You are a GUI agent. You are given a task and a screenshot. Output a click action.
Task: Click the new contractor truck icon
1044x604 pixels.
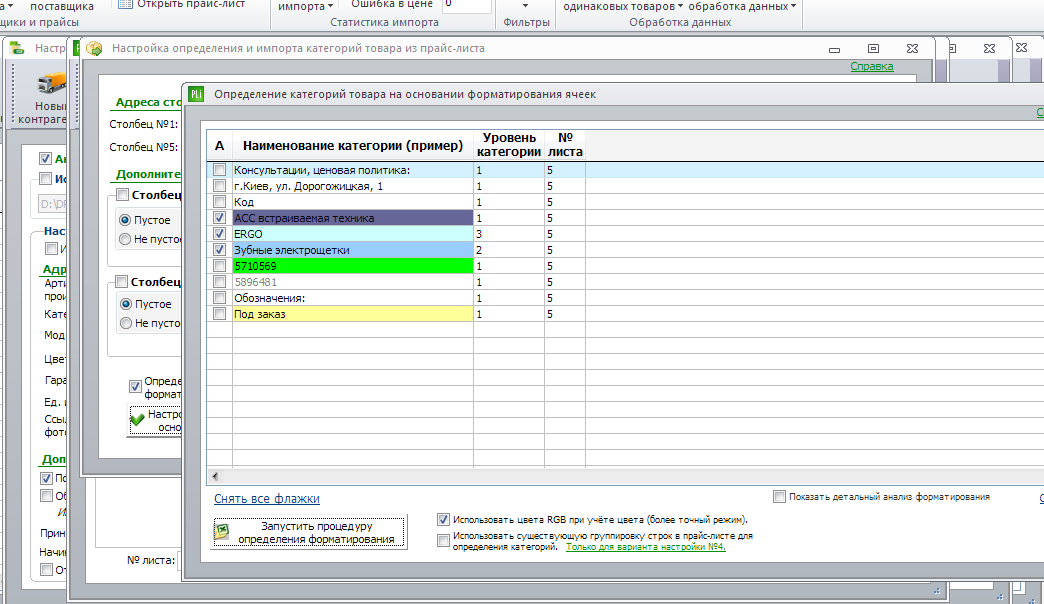click(52, 83)
